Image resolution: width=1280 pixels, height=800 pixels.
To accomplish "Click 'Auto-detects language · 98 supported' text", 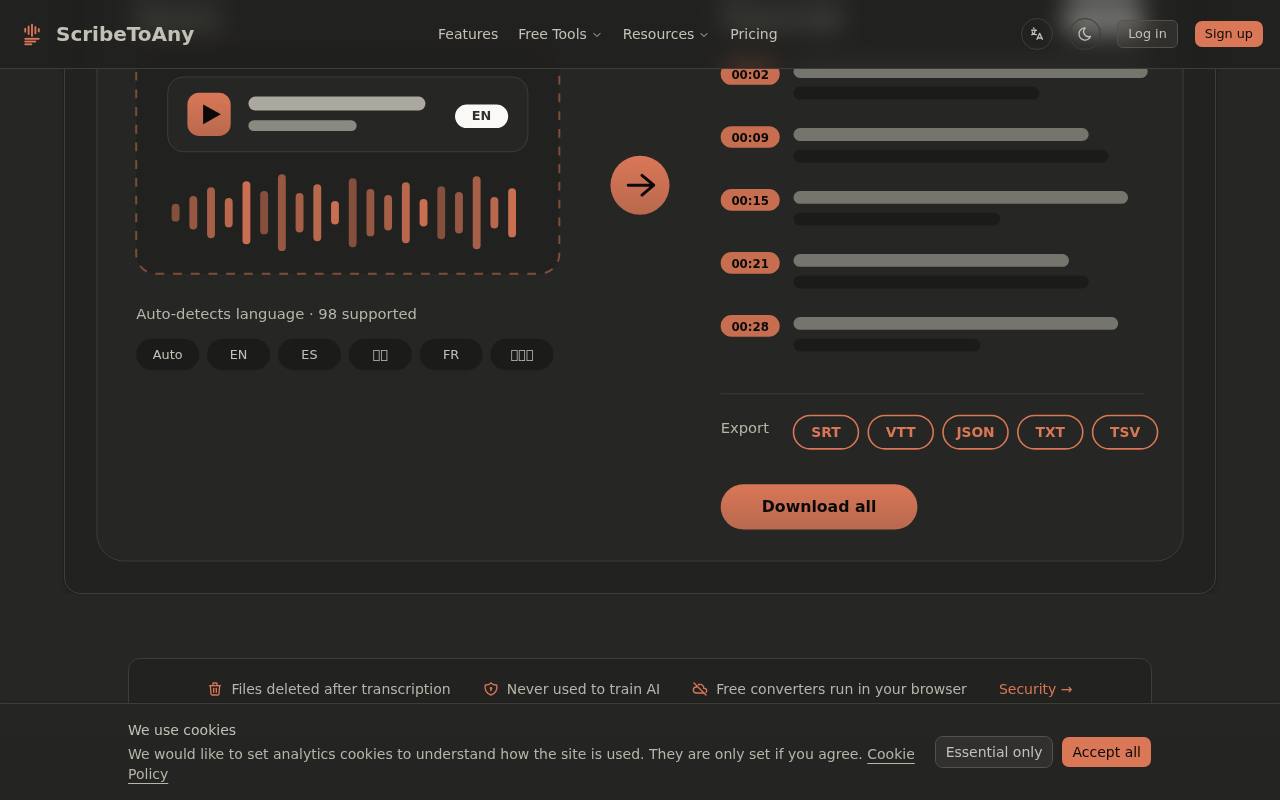I will click(276, 314).
